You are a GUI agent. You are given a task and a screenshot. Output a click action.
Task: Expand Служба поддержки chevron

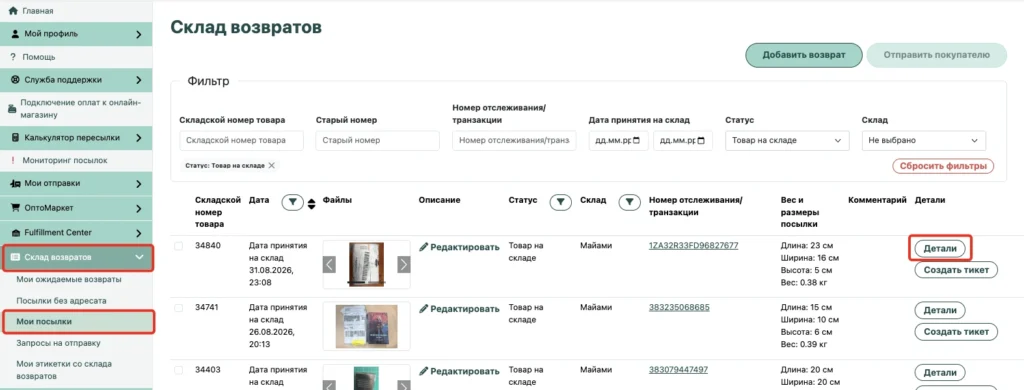tap(138, 80)
